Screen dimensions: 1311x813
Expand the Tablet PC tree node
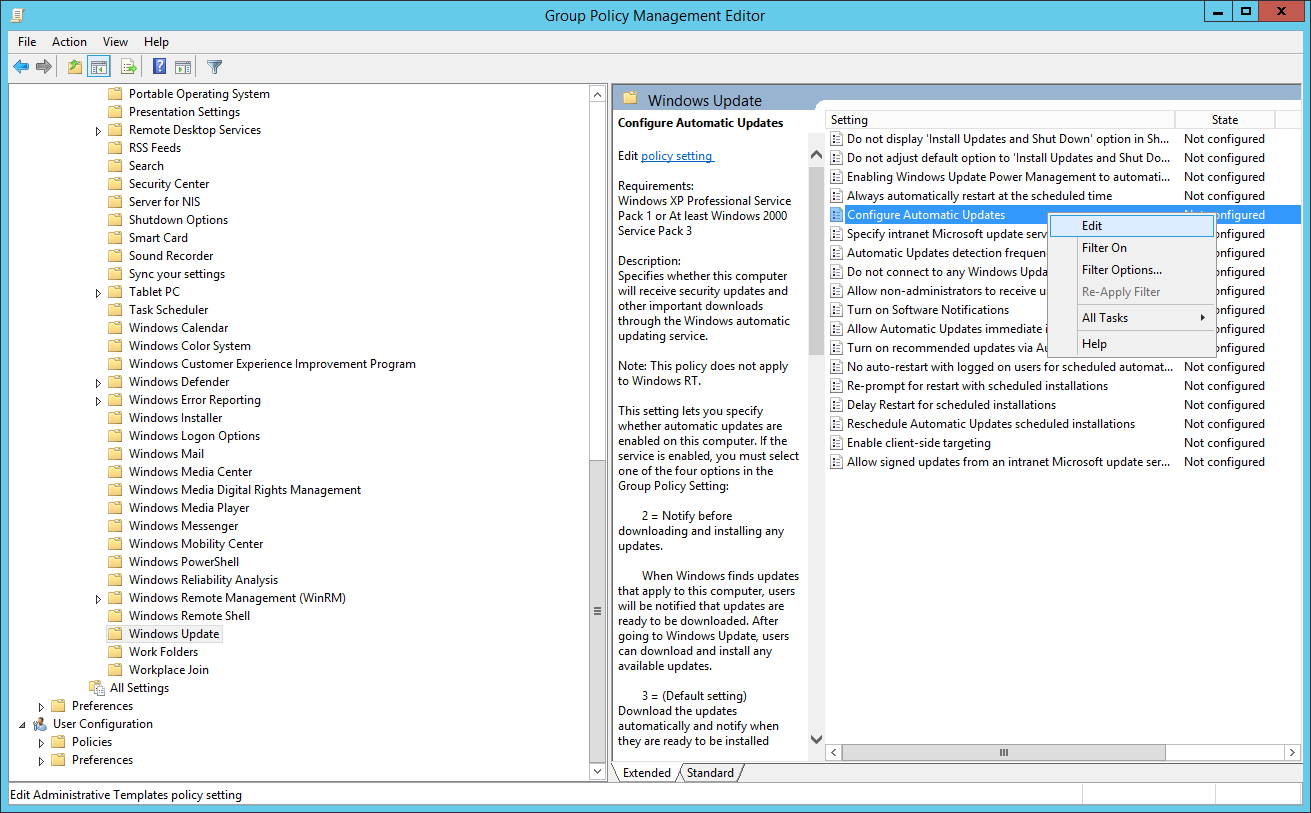point(98,293)
